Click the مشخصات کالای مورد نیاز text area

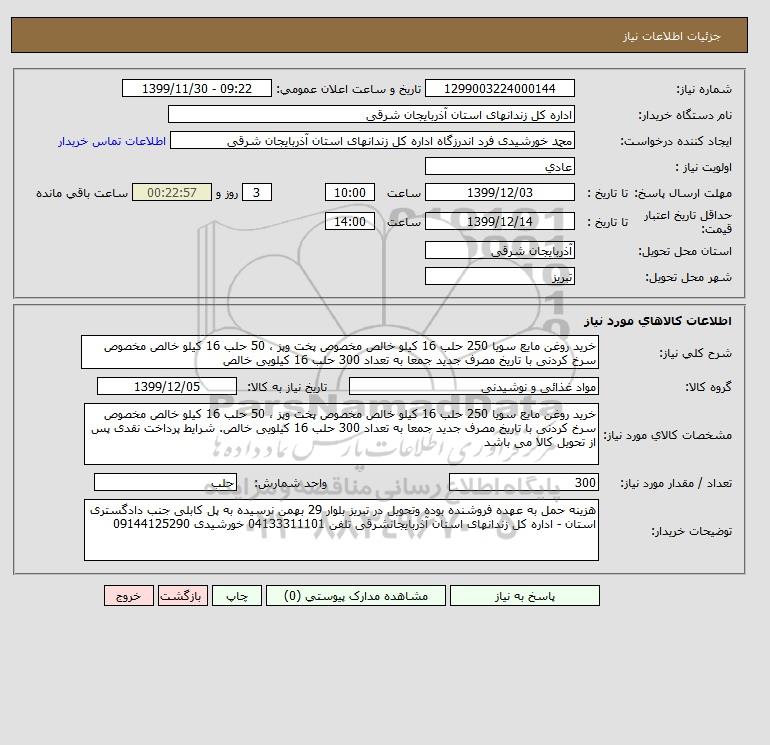341,434
